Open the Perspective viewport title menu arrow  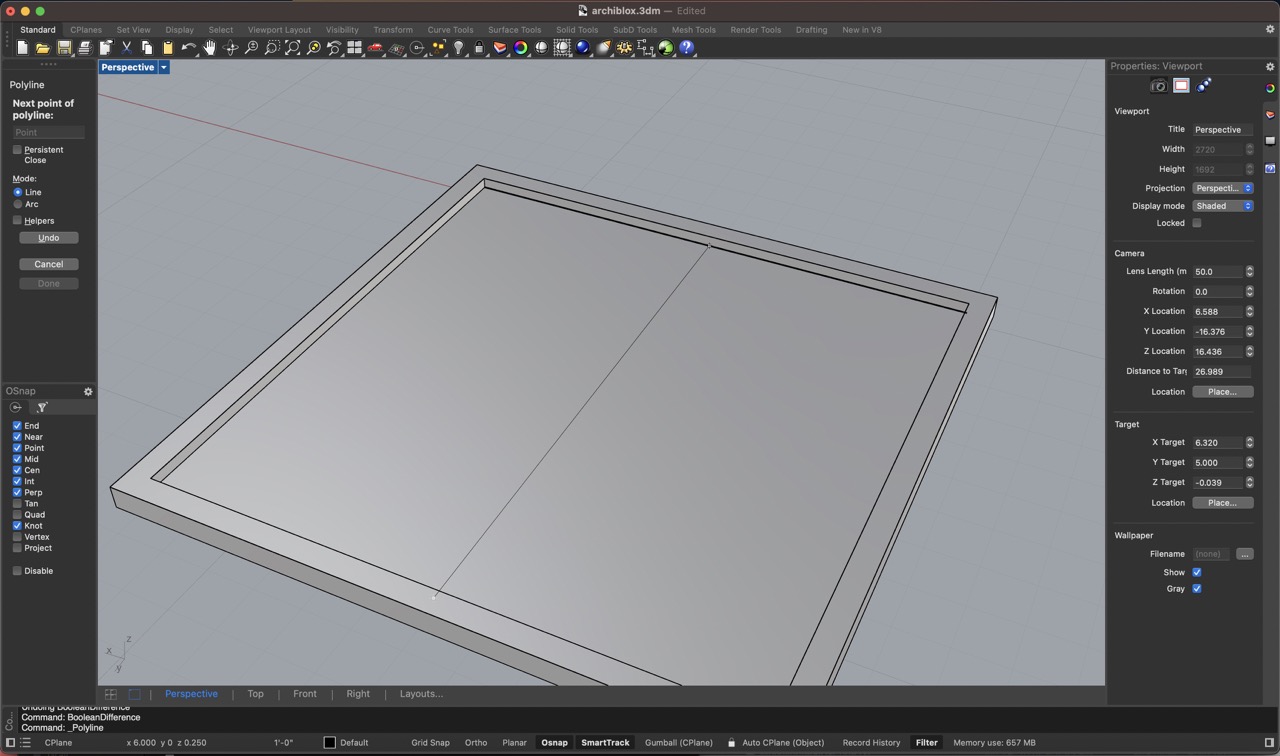tap(164, 67)
